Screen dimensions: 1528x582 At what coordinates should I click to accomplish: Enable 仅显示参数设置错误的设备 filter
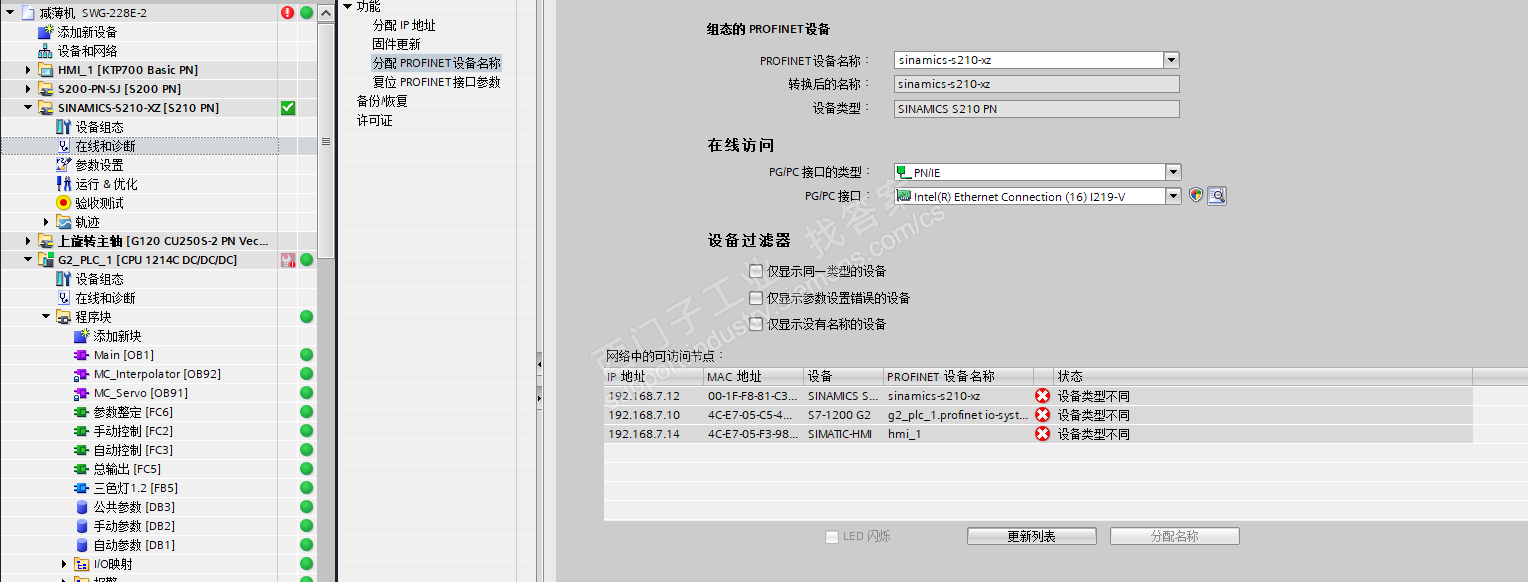point(756,298)
